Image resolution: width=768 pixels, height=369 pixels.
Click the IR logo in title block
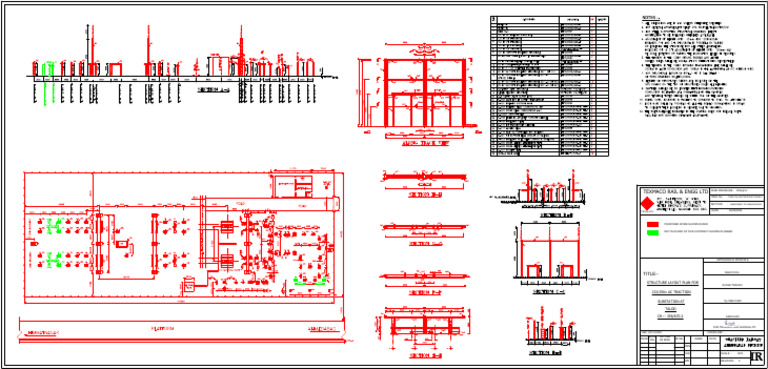(756, 357)
